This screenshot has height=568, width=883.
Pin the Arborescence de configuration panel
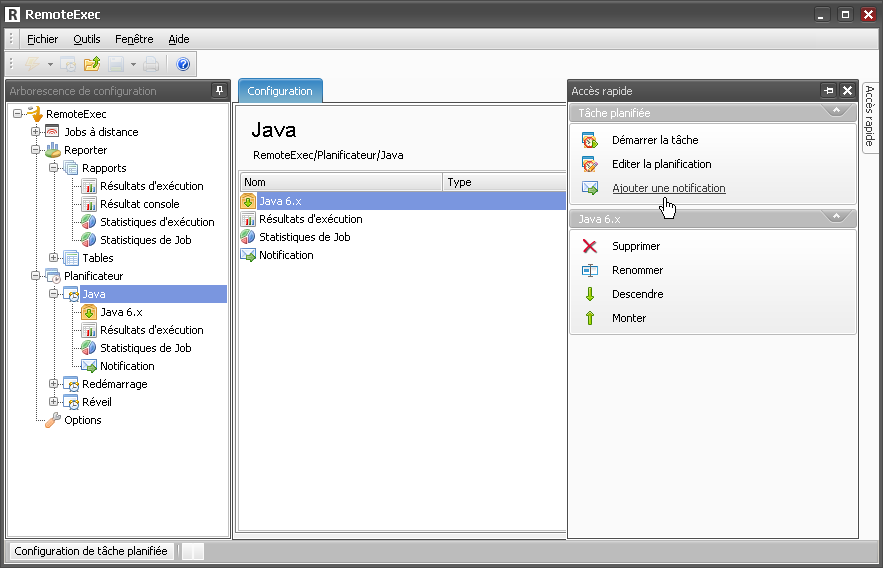click(x=219, y=90)
